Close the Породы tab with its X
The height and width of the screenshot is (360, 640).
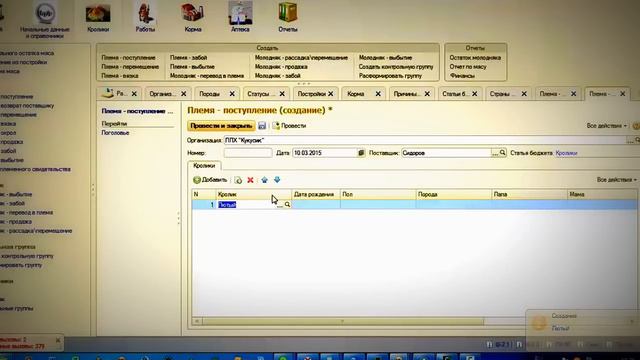(x=232, y=94)
